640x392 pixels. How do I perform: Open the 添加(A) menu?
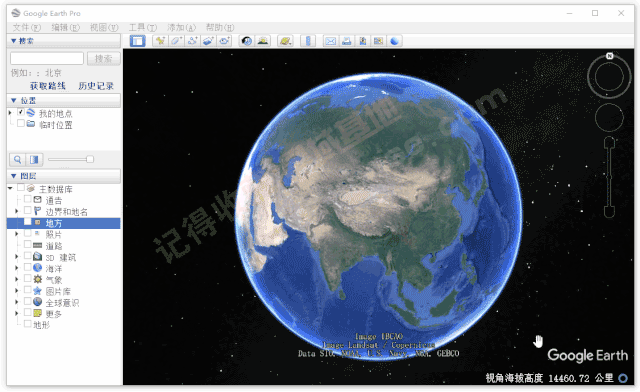(182, 27)
